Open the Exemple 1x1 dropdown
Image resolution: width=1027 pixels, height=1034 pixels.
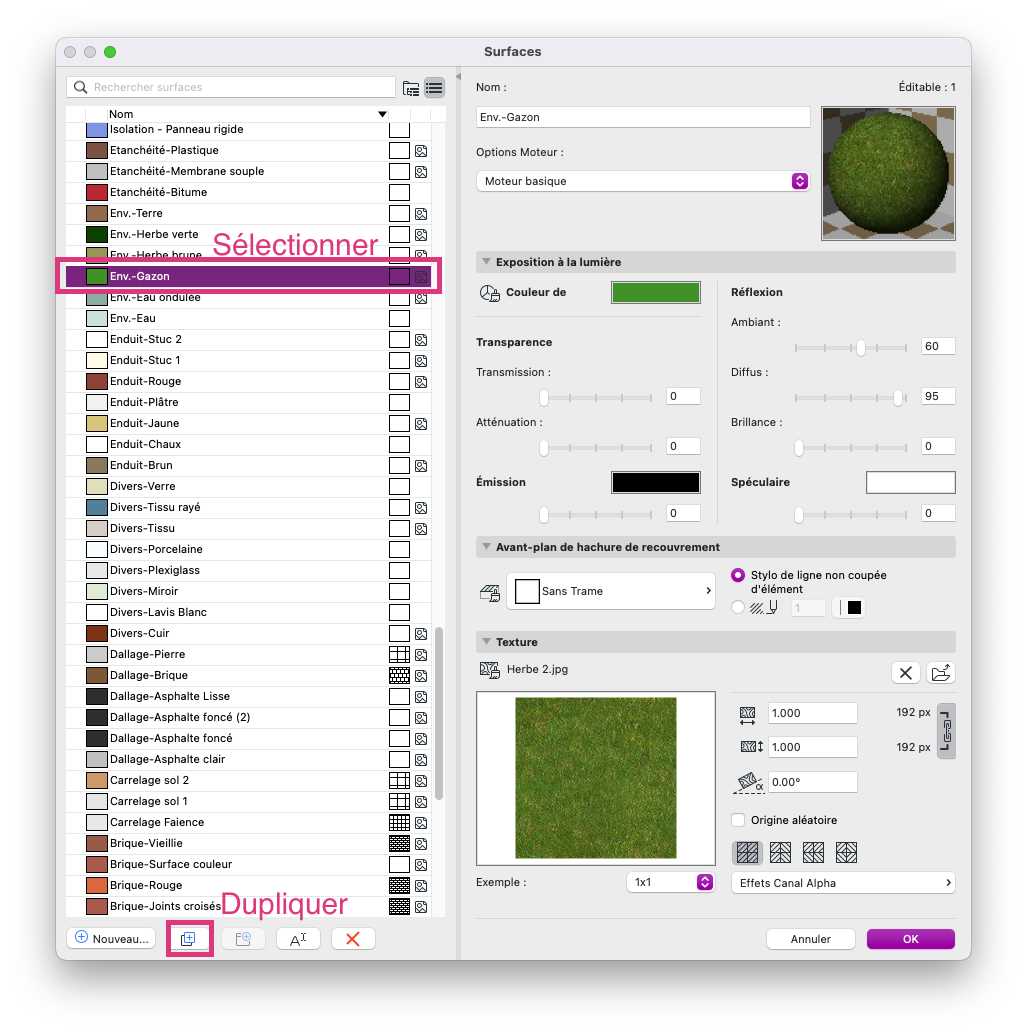670,882
